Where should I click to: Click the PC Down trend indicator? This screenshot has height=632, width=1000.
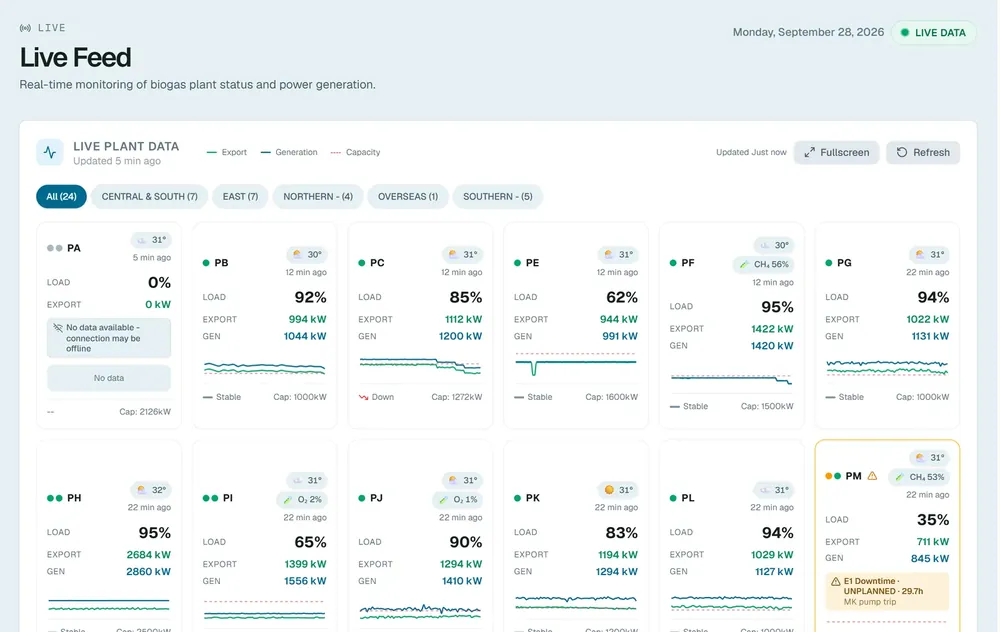coord(376,397)
